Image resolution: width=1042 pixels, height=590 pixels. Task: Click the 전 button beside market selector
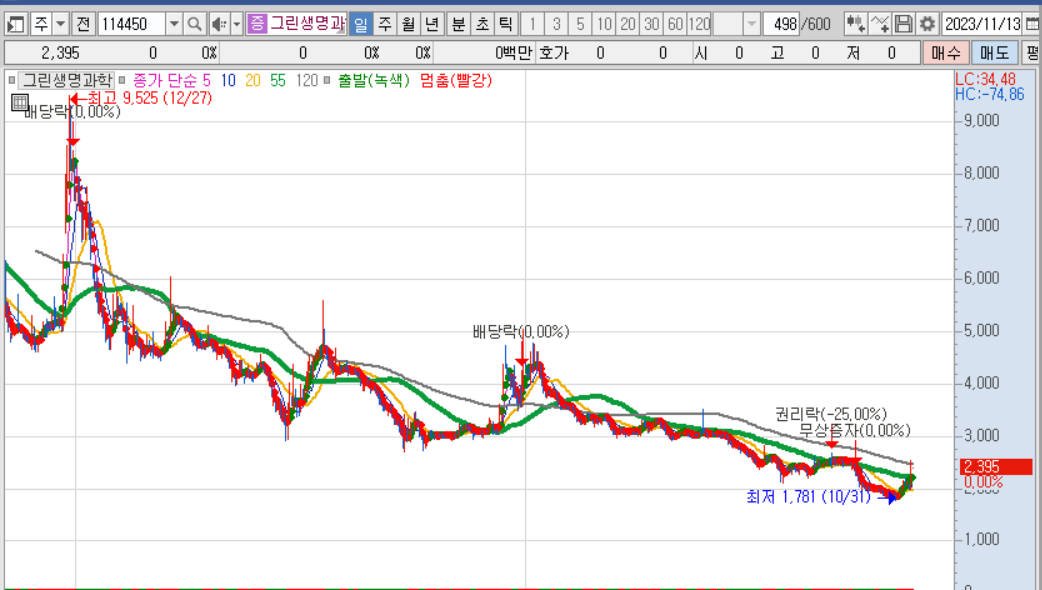coord(83,25)
